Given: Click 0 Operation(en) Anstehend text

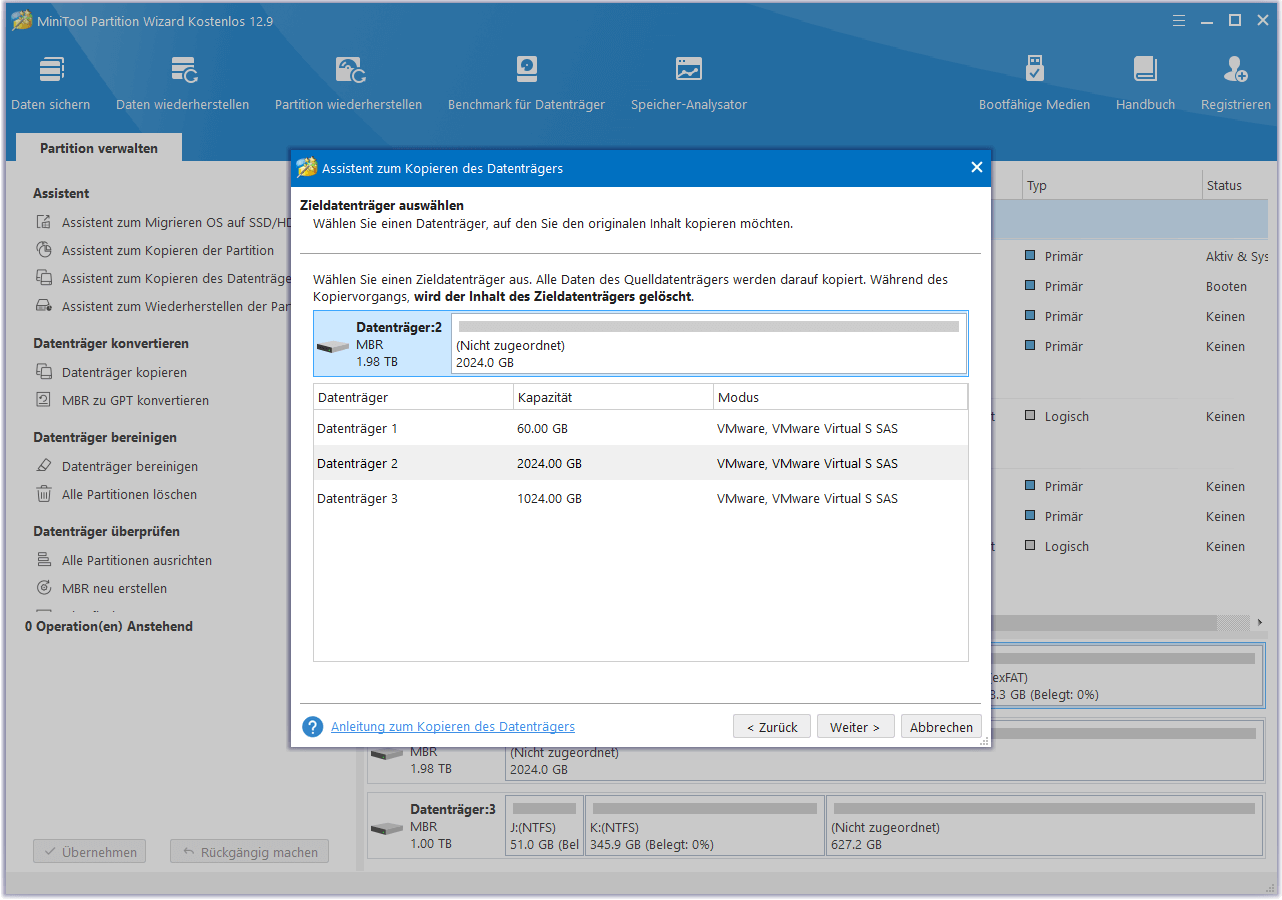Looking at the screenshot, I should point(109,626).
